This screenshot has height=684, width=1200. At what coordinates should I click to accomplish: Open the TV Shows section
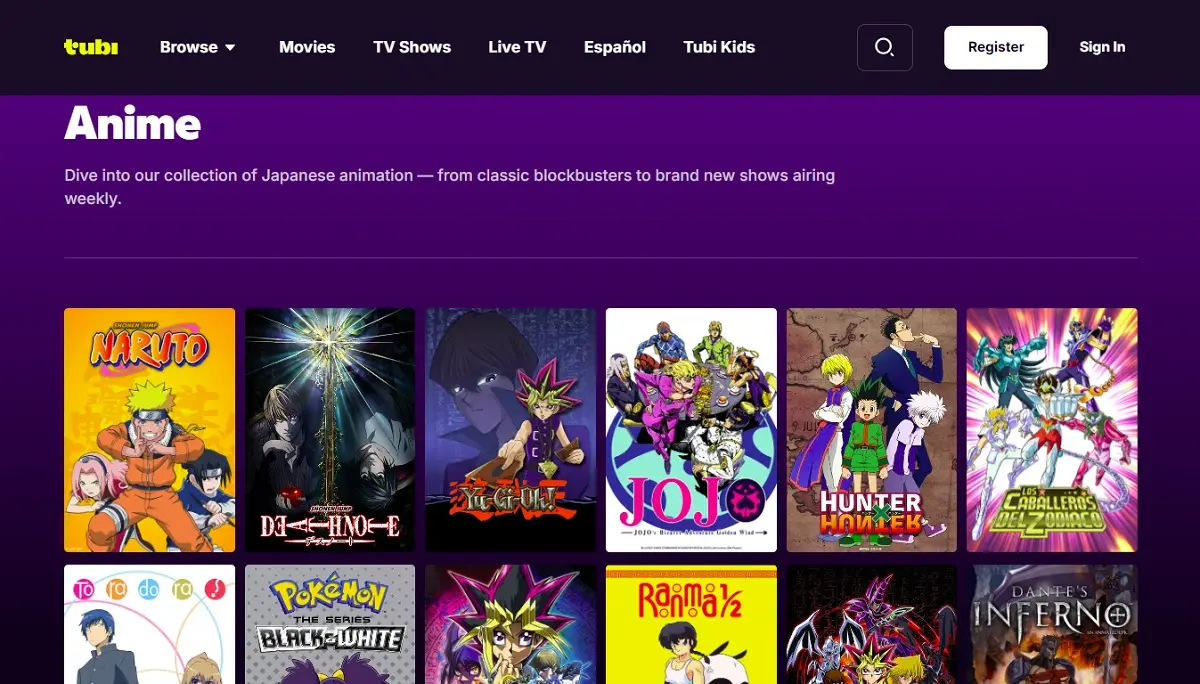412,47
